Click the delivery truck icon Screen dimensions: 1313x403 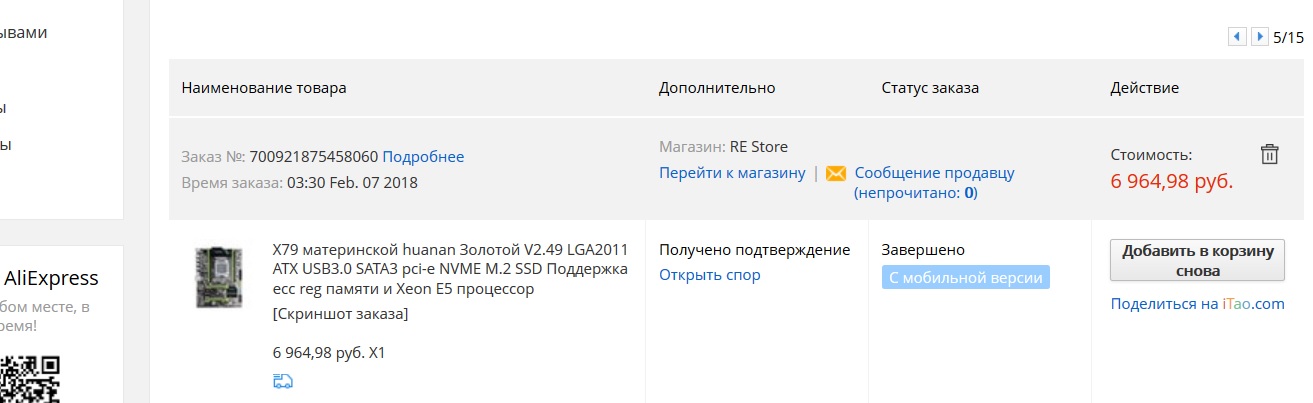point(282,381)
